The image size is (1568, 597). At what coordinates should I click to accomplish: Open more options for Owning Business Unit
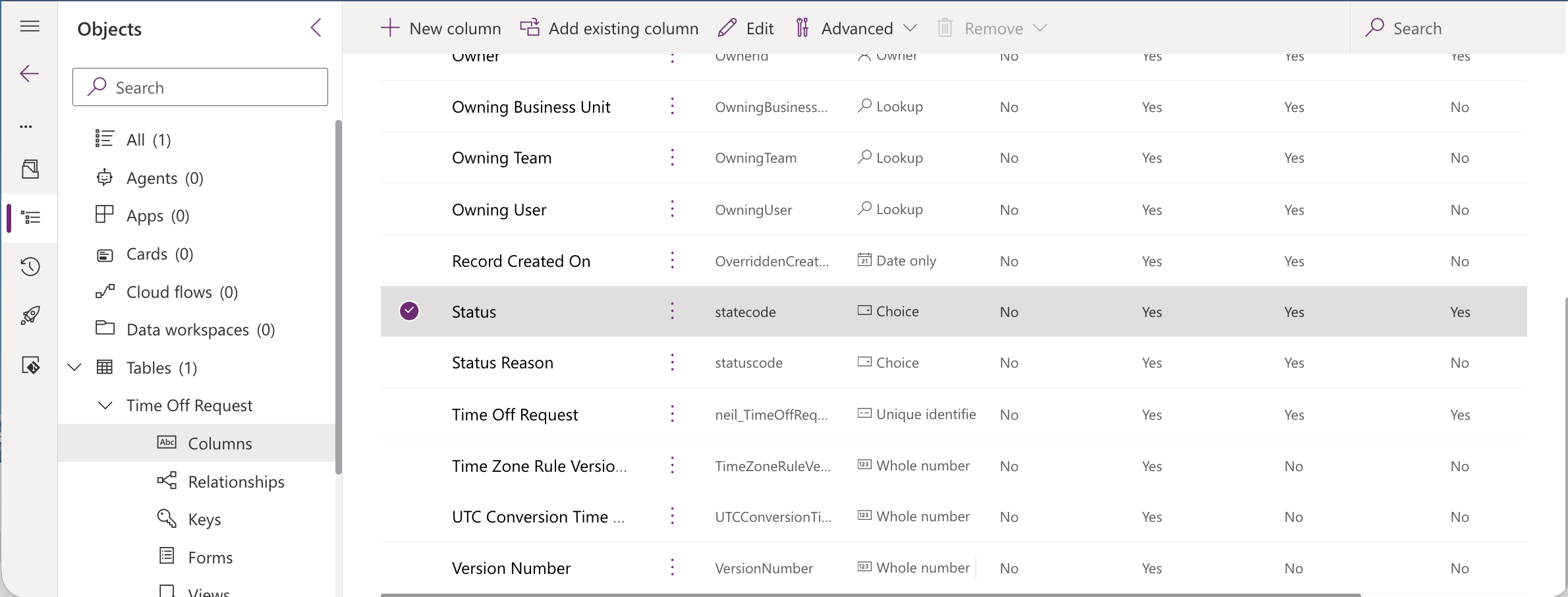click(672, 106)
